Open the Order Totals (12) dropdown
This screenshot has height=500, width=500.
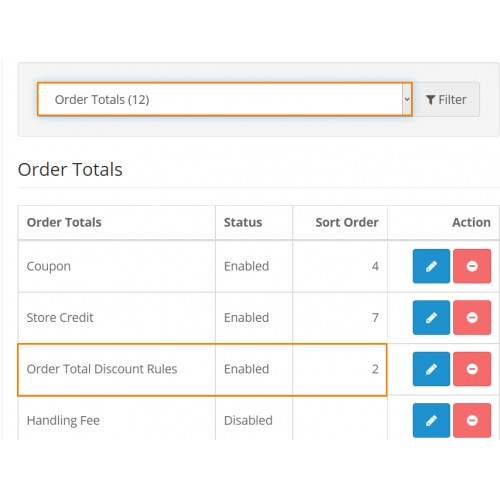coord(225,99)
